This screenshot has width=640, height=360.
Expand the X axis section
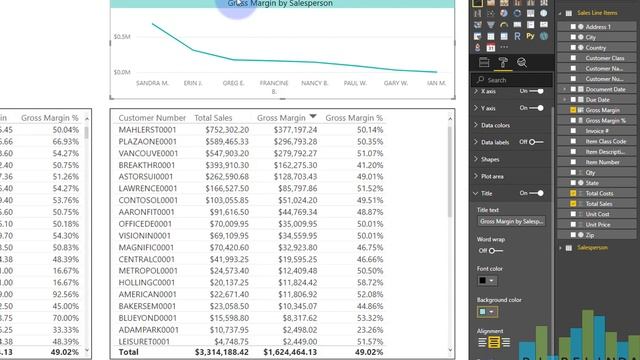point(476,91)
